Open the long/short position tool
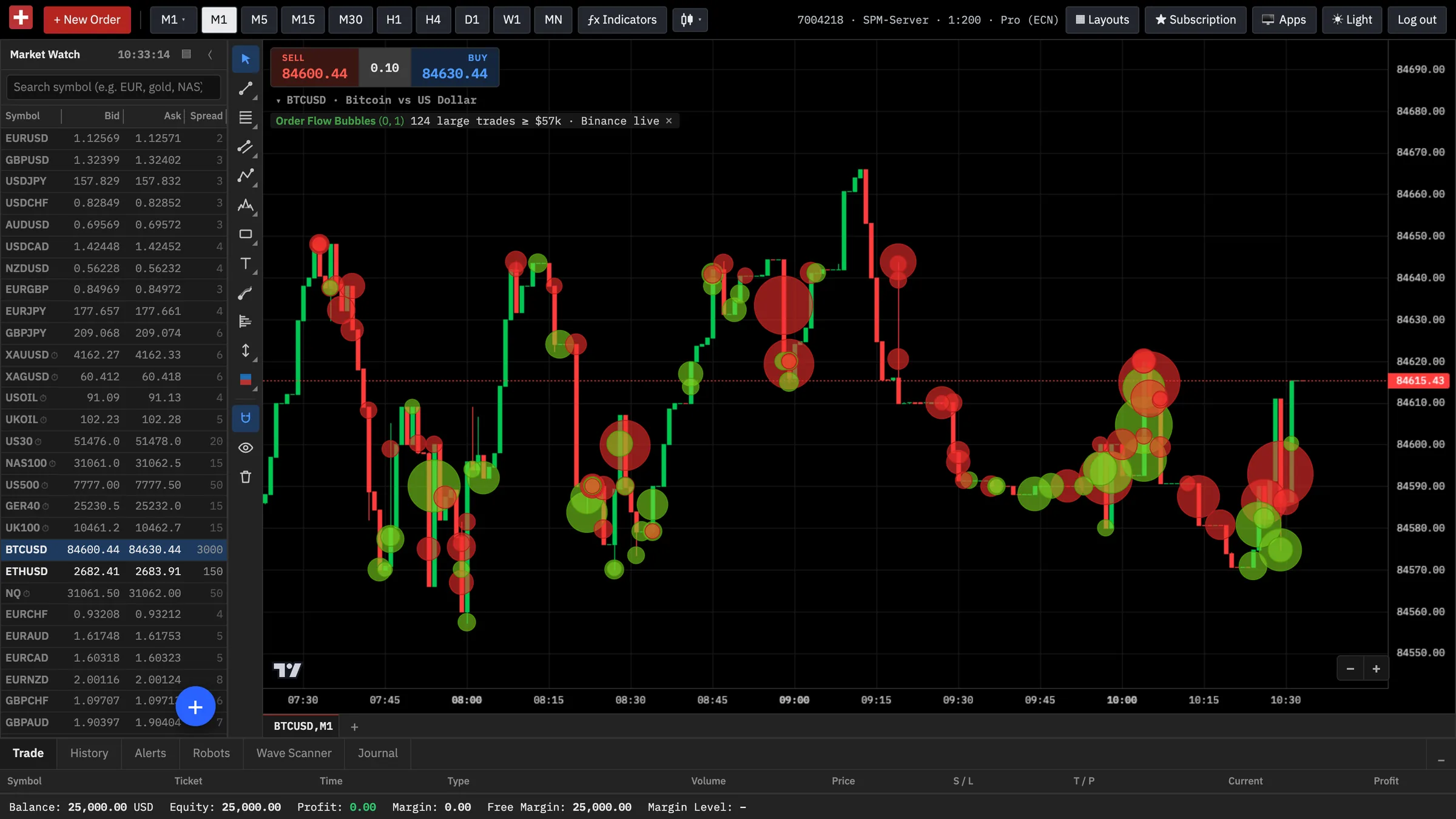This screenshot has height=819, width=1456. click(x=245, y=380)
